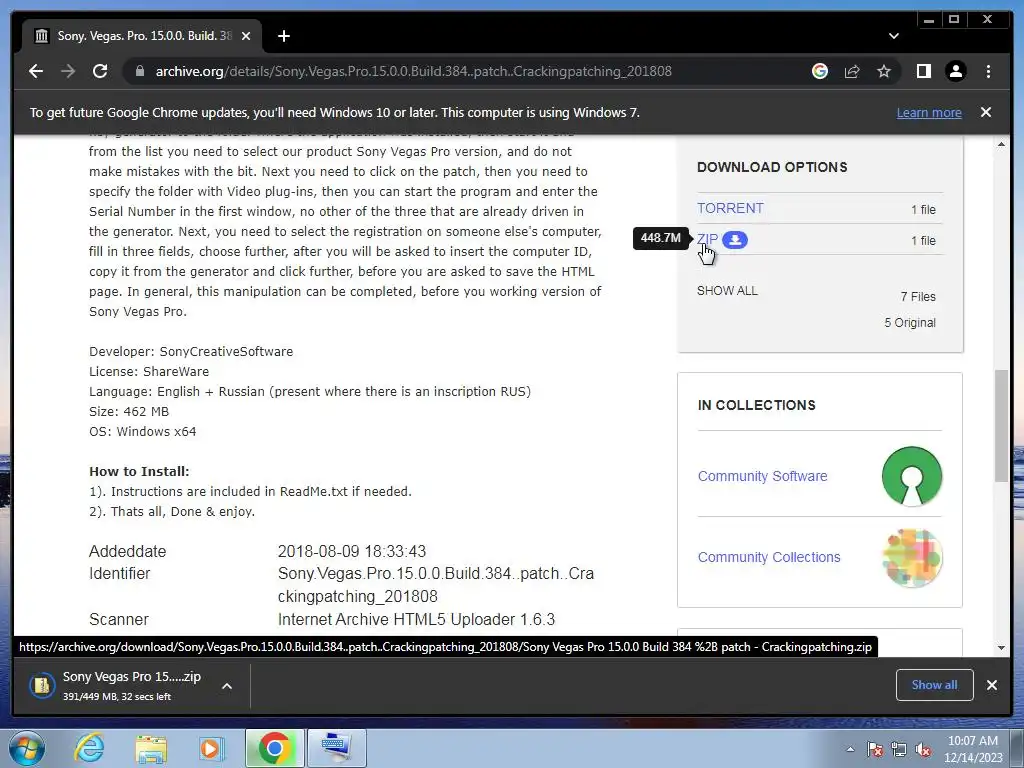The image size is (1024, 768).
Task: Open the Learn more link
Action: (x=929, y=112)
